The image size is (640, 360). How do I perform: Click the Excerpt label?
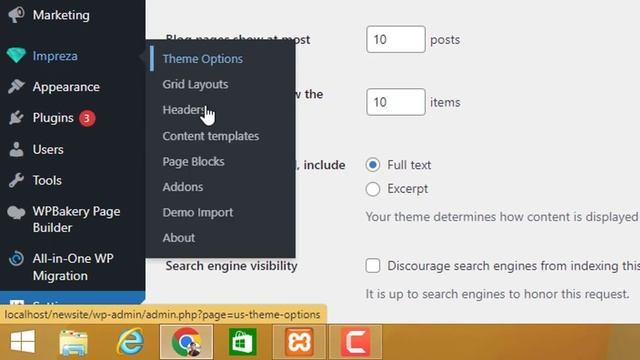407,189
